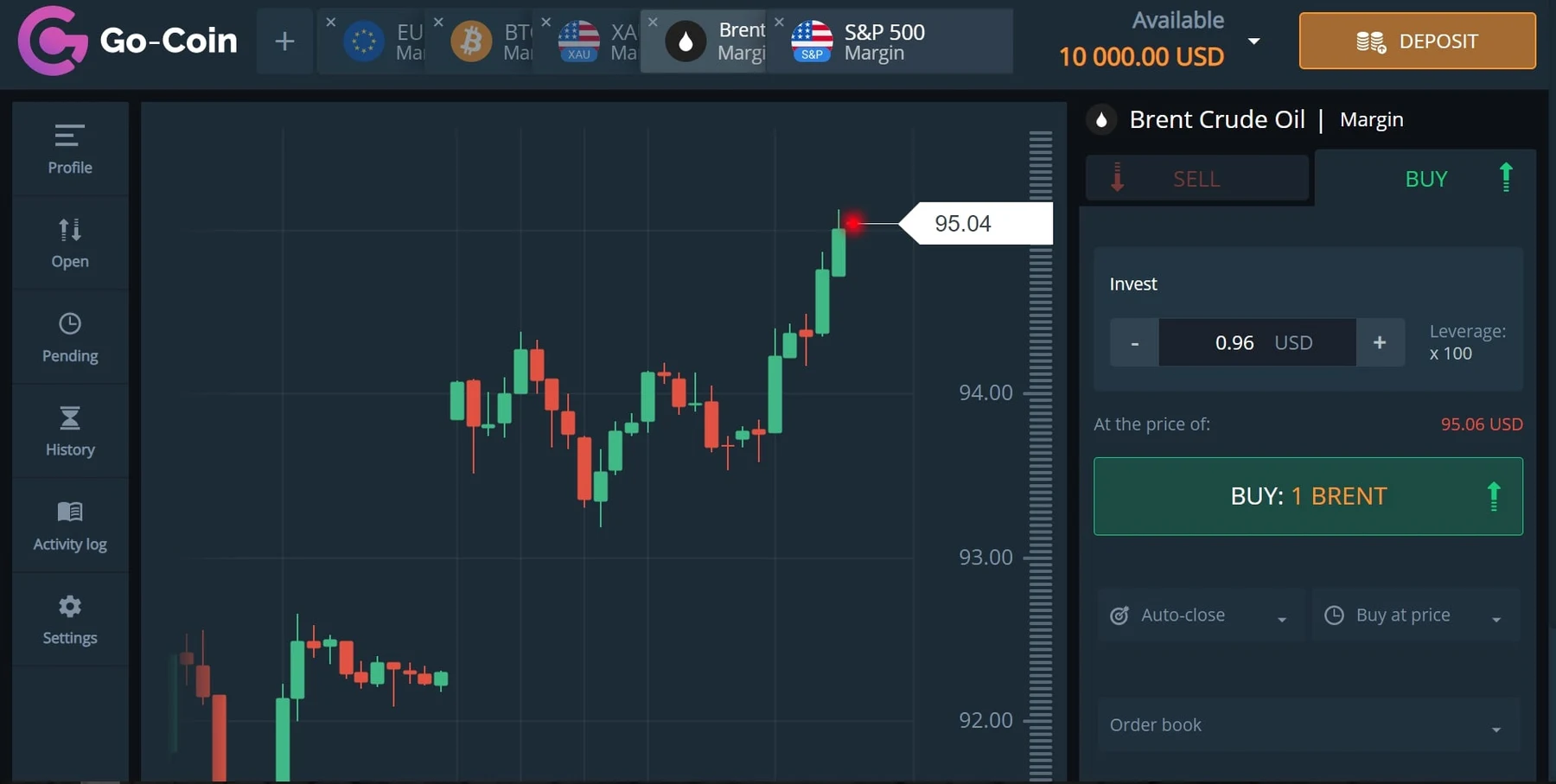Viewport: 1556px width, 784px height.
Task: Click the red current price marker dot
Action: (x=853, y=224)
